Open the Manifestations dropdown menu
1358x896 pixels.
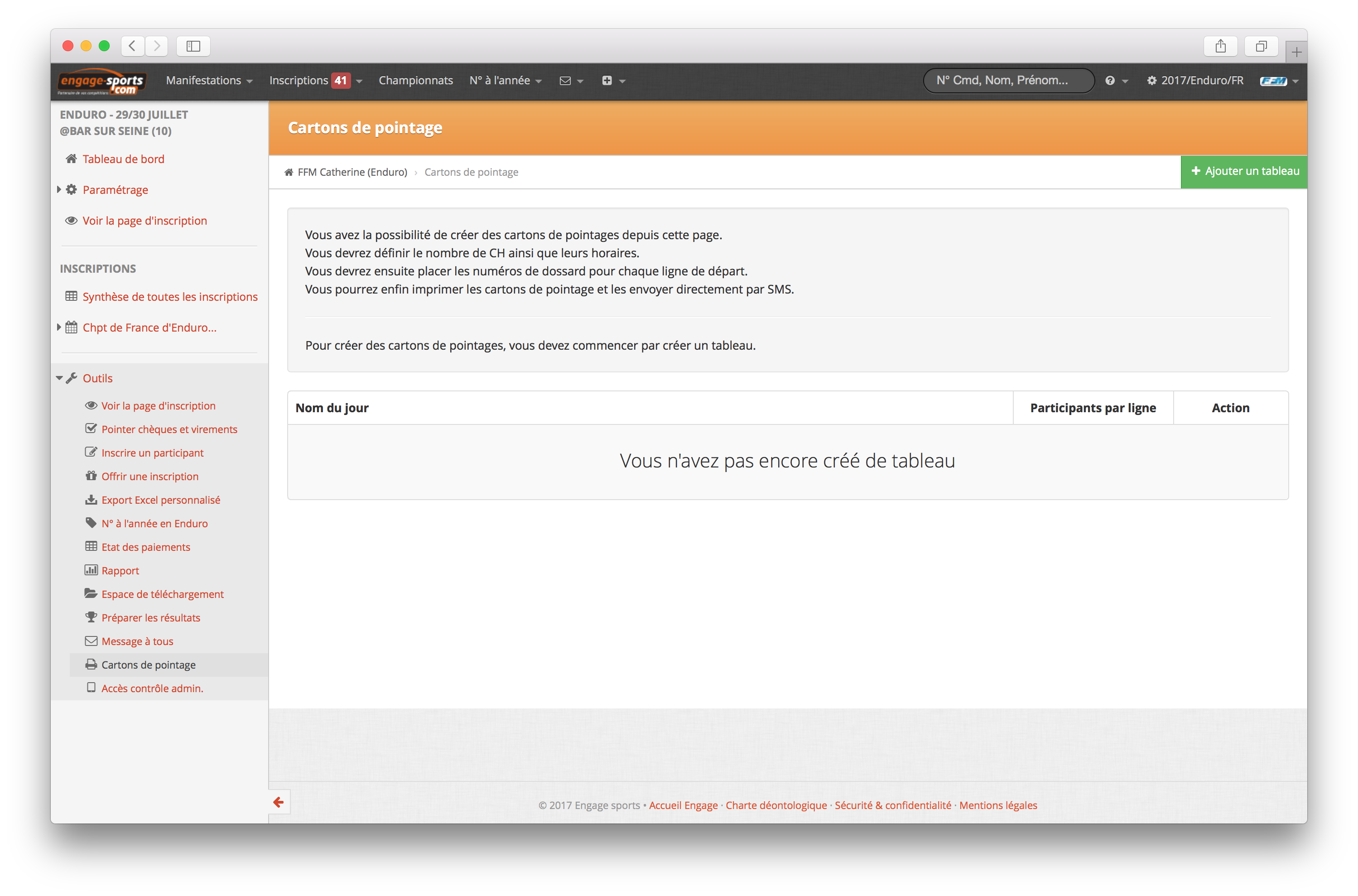209,81
